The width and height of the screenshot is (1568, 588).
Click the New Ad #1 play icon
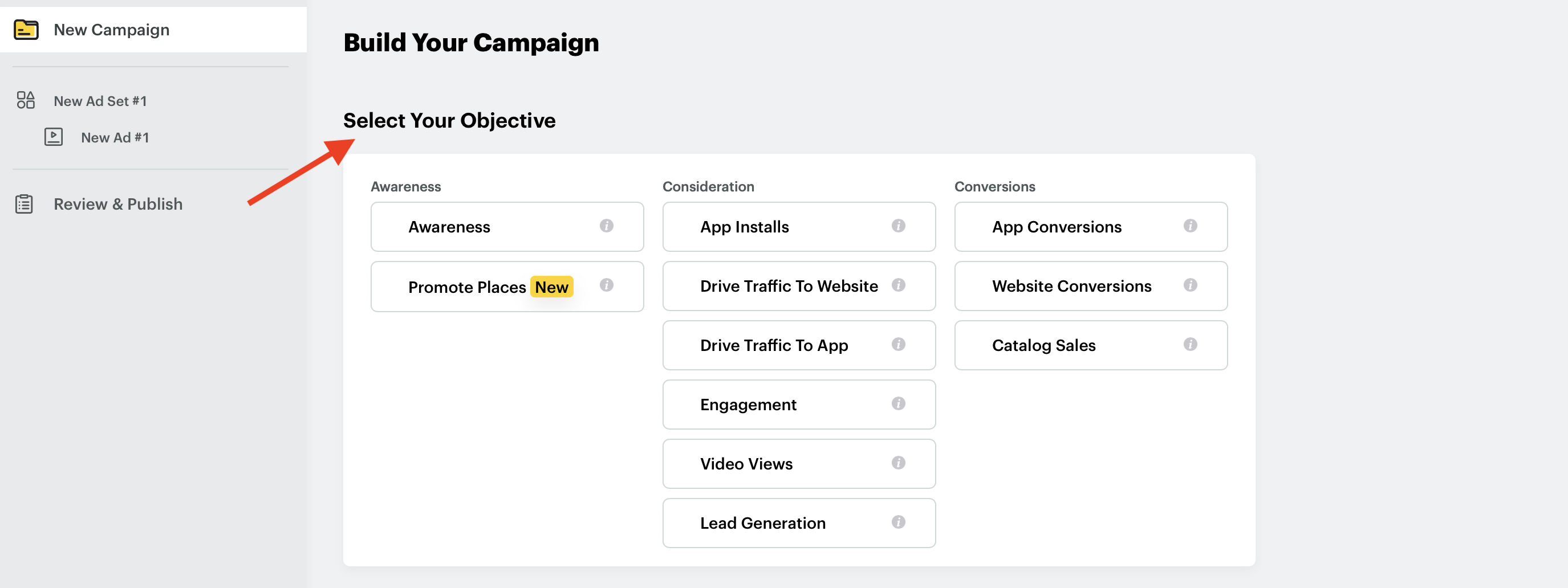[54, 137]
